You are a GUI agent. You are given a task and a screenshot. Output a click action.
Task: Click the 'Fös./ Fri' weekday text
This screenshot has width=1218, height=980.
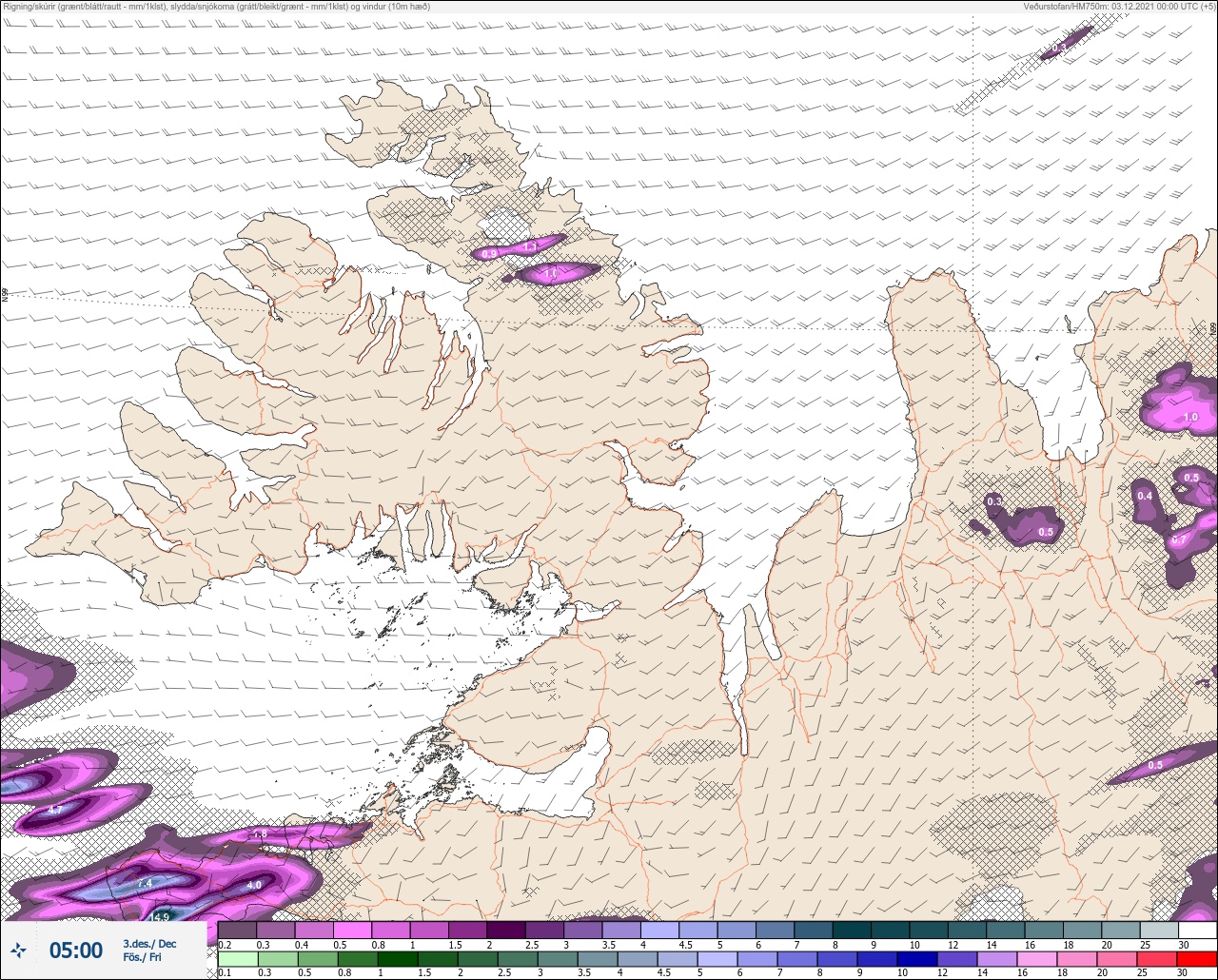pyautogui.click(x=142, y=957)
